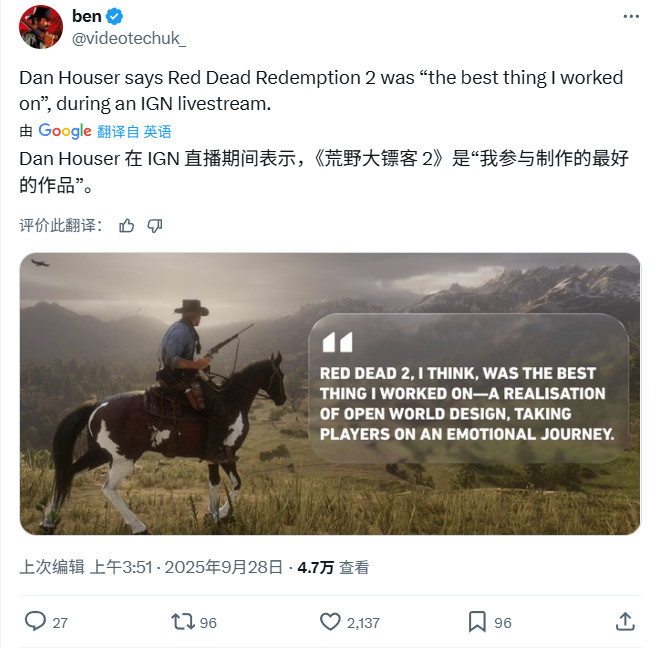Click the 上次编辑 edit history link

[52, 567]
